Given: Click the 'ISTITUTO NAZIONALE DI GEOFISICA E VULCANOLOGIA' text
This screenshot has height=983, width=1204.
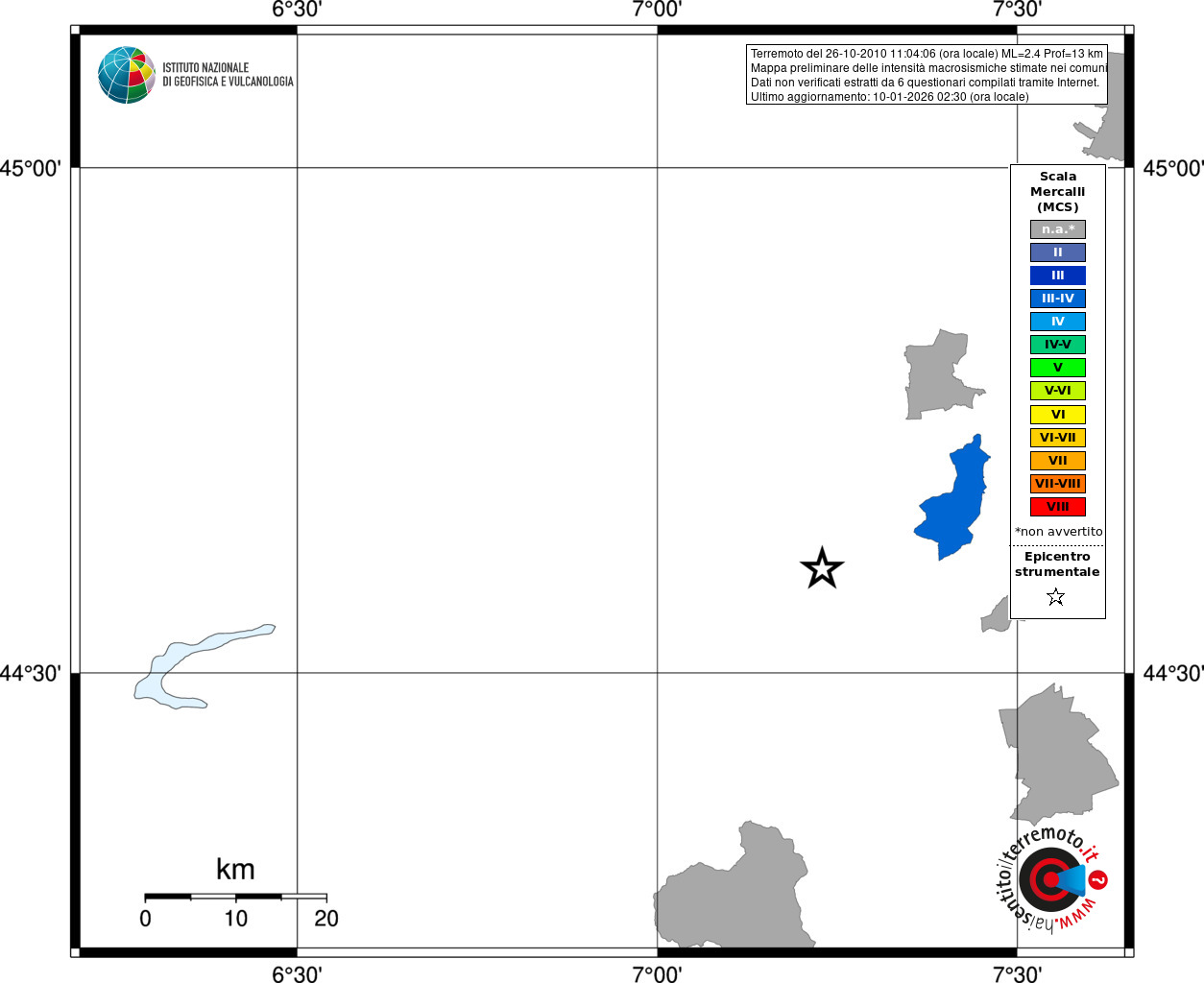Looking at the screenshot, I should [228, 75].
